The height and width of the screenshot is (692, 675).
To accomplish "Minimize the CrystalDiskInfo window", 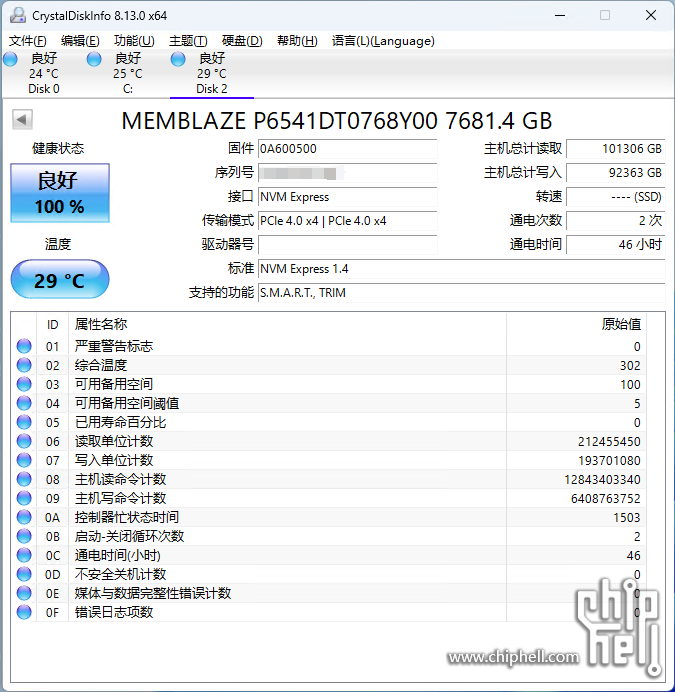I will 560,15.
